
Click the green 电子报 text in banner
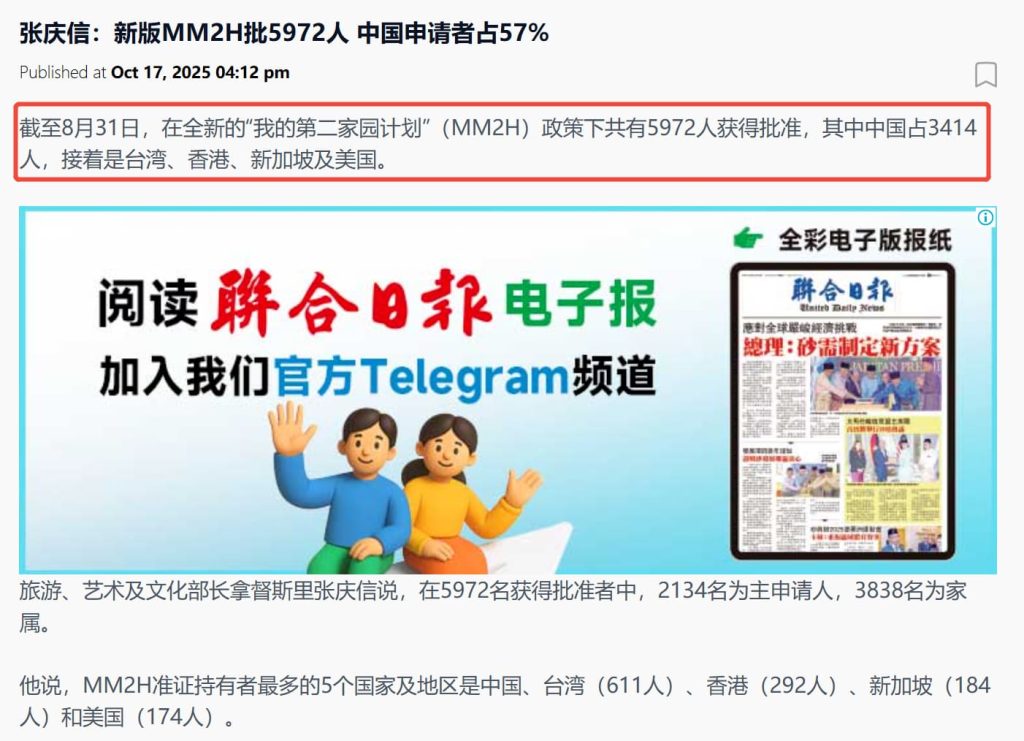(581, 302)
